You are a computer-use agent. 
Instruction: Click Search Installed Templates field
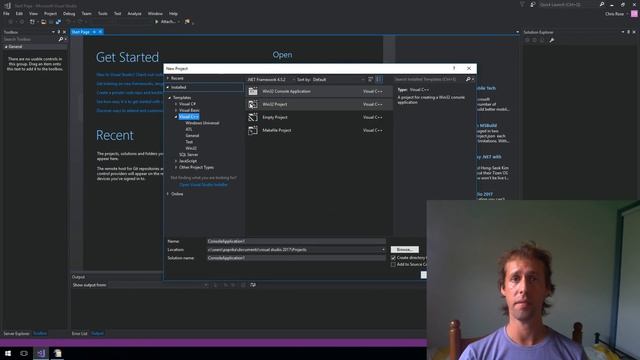429,79
